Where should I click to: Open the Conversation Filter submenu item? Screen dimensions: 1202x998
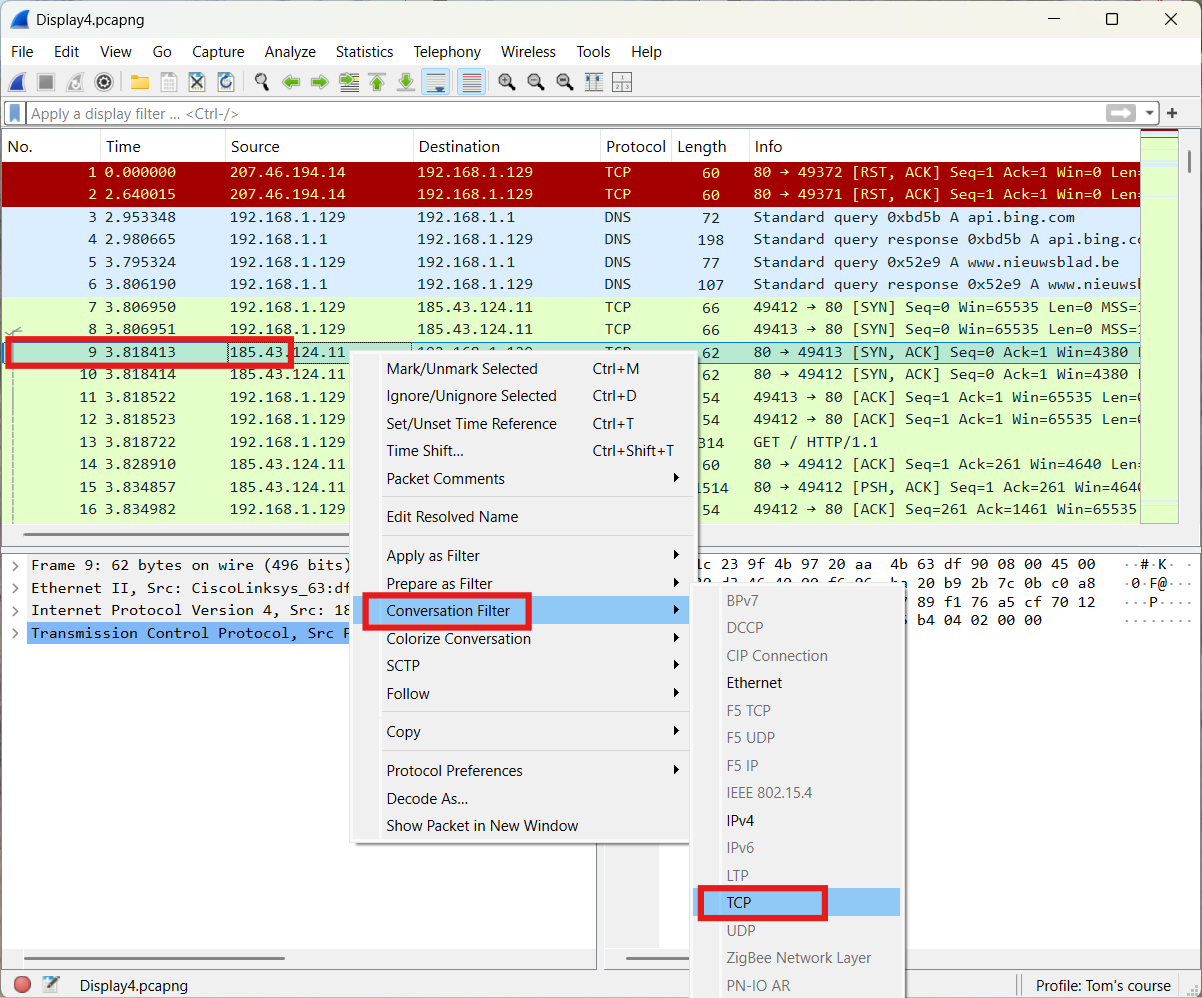520,611
